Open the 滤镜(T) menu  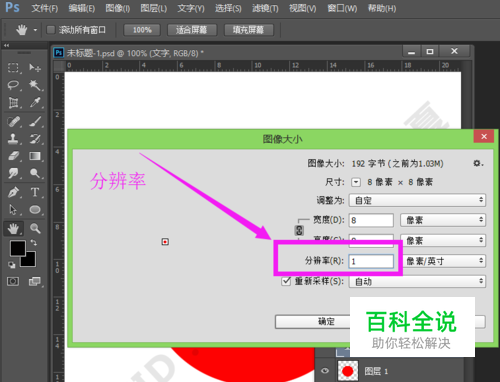tap(265, 8)
